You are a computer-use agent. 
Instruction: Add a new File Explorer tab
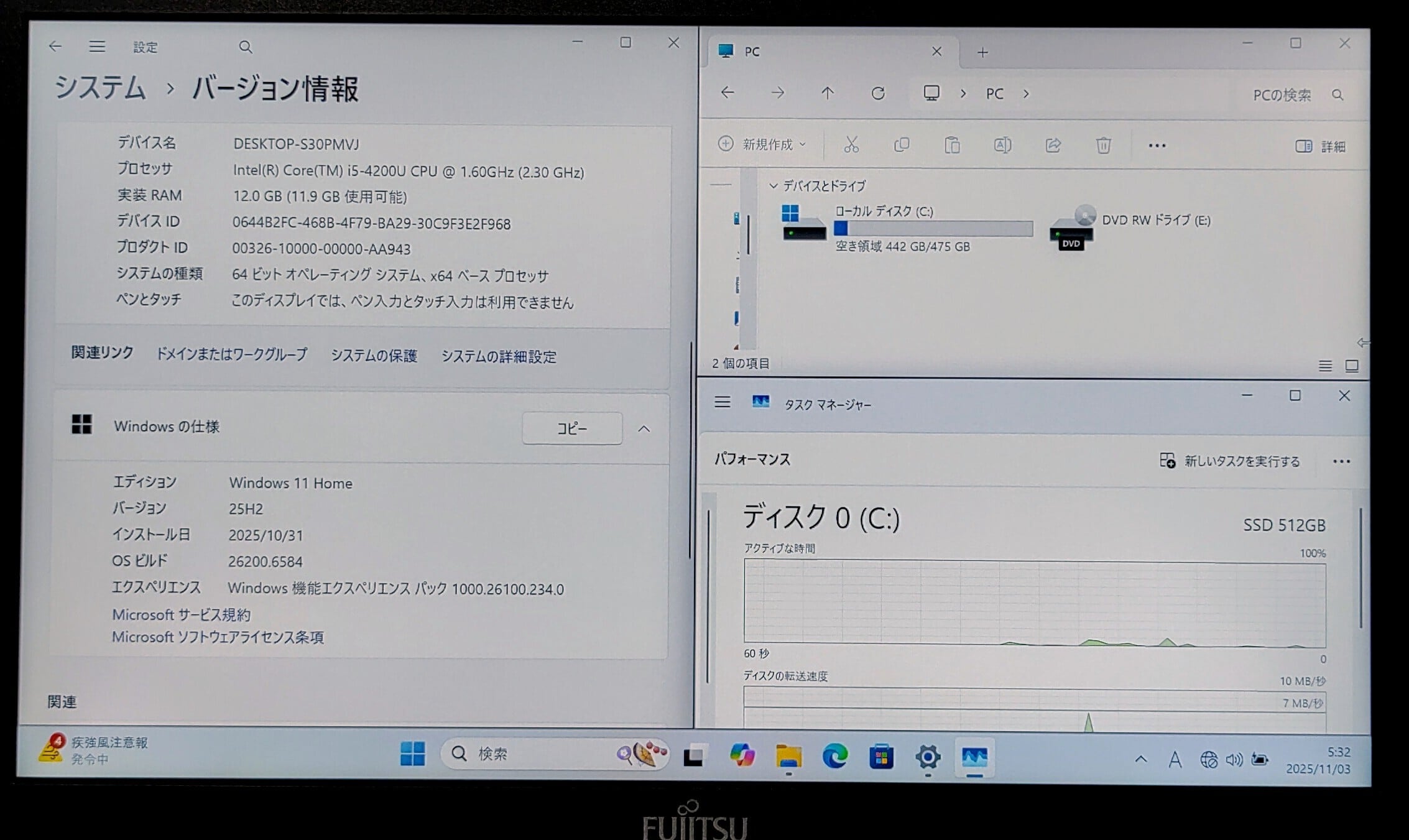tap(982, 53)
